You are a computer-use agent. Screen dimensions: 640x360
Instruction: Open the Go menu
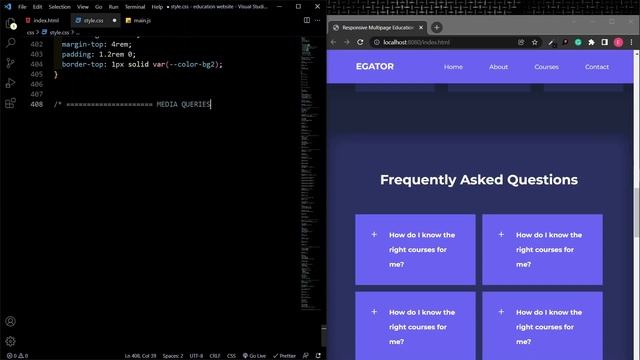point(98,7)
